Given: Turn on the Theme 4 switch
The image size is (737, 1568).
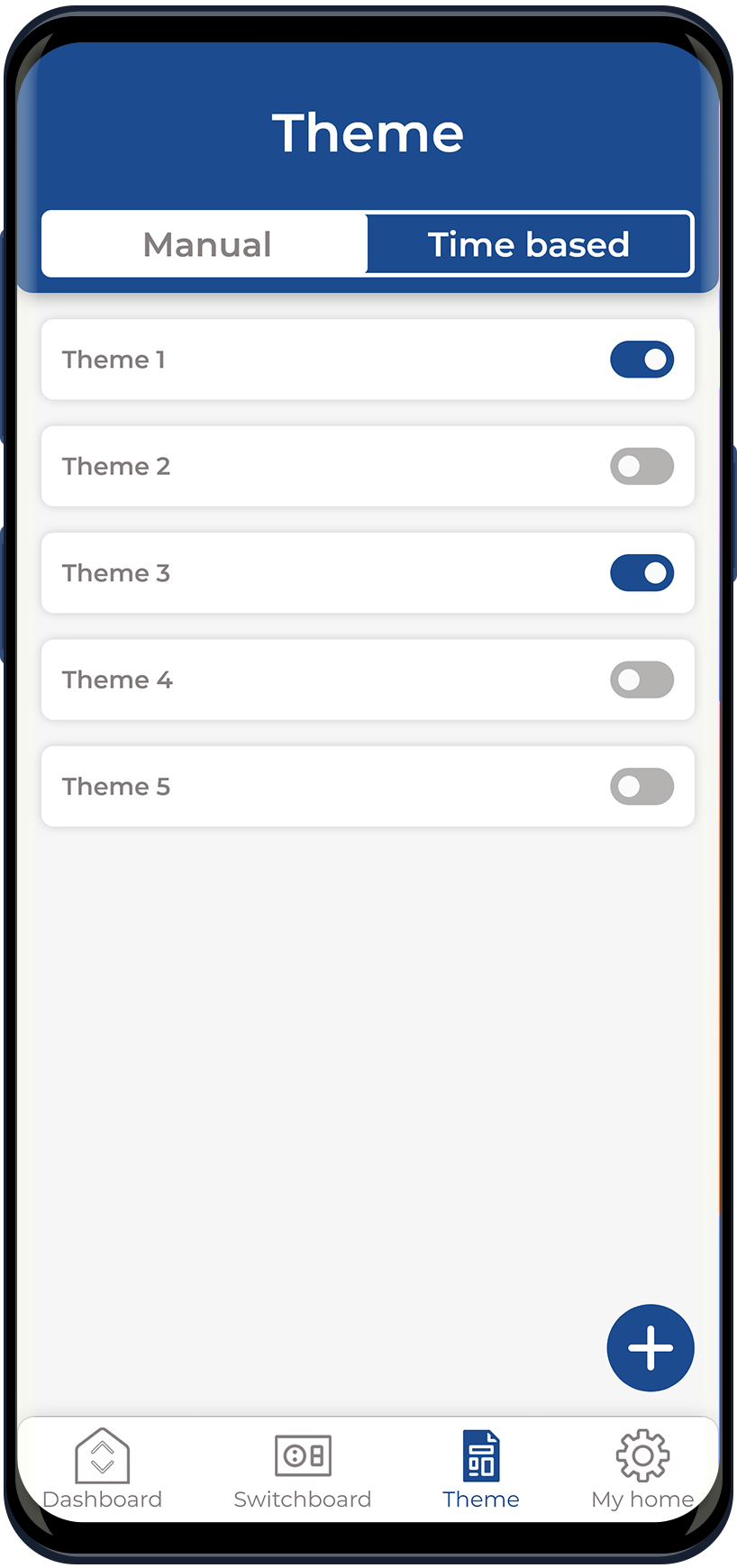Looking at the screenshot, I should pyautogui.click(x=641, y=679).
